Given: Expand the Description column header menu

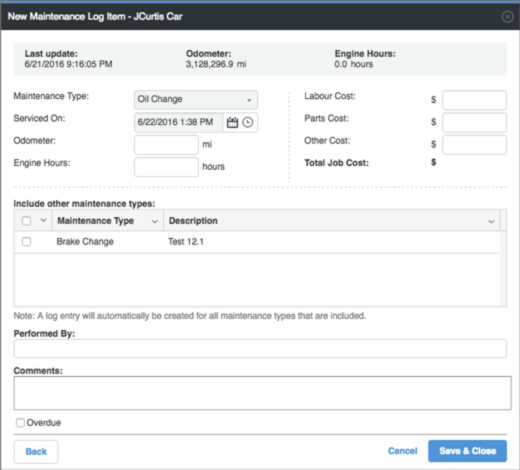Looking at the screenshot, I should (491, 221).
